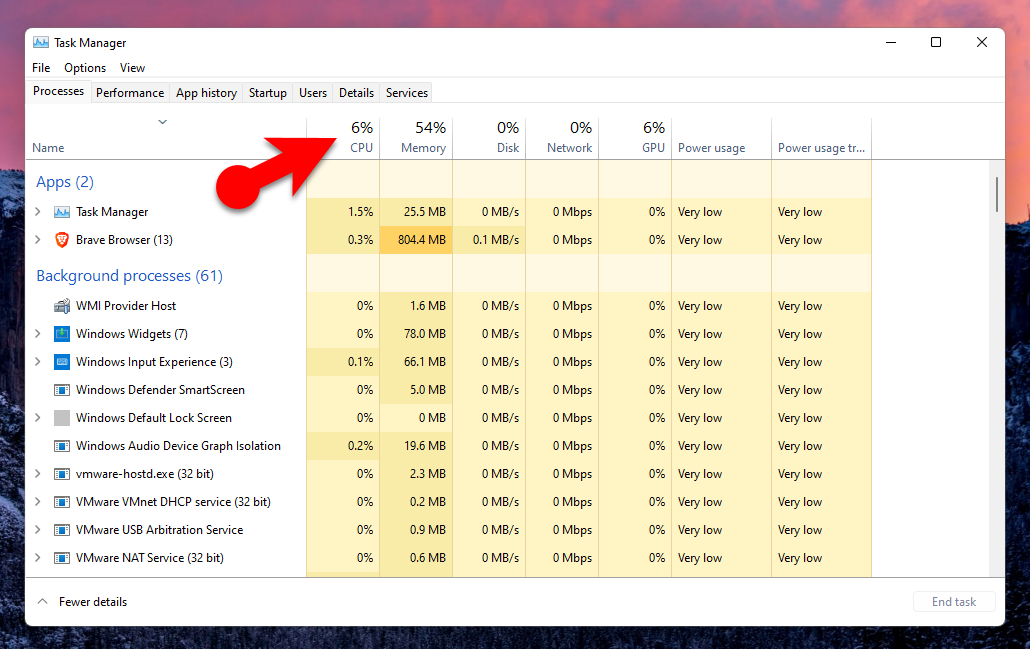Switch to the App history tab

click(x=206, y=93)
